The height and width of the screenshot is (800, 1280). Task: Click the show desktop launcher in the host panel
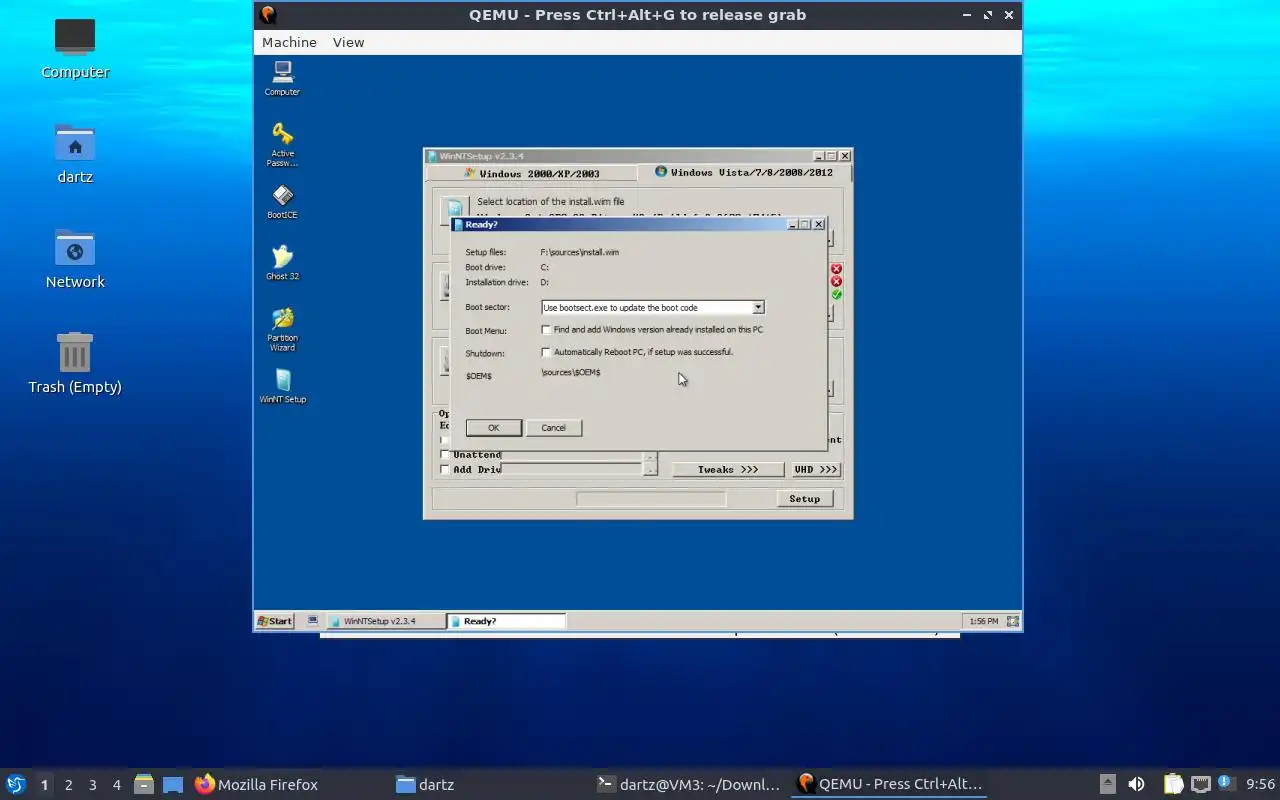[173, 785]
